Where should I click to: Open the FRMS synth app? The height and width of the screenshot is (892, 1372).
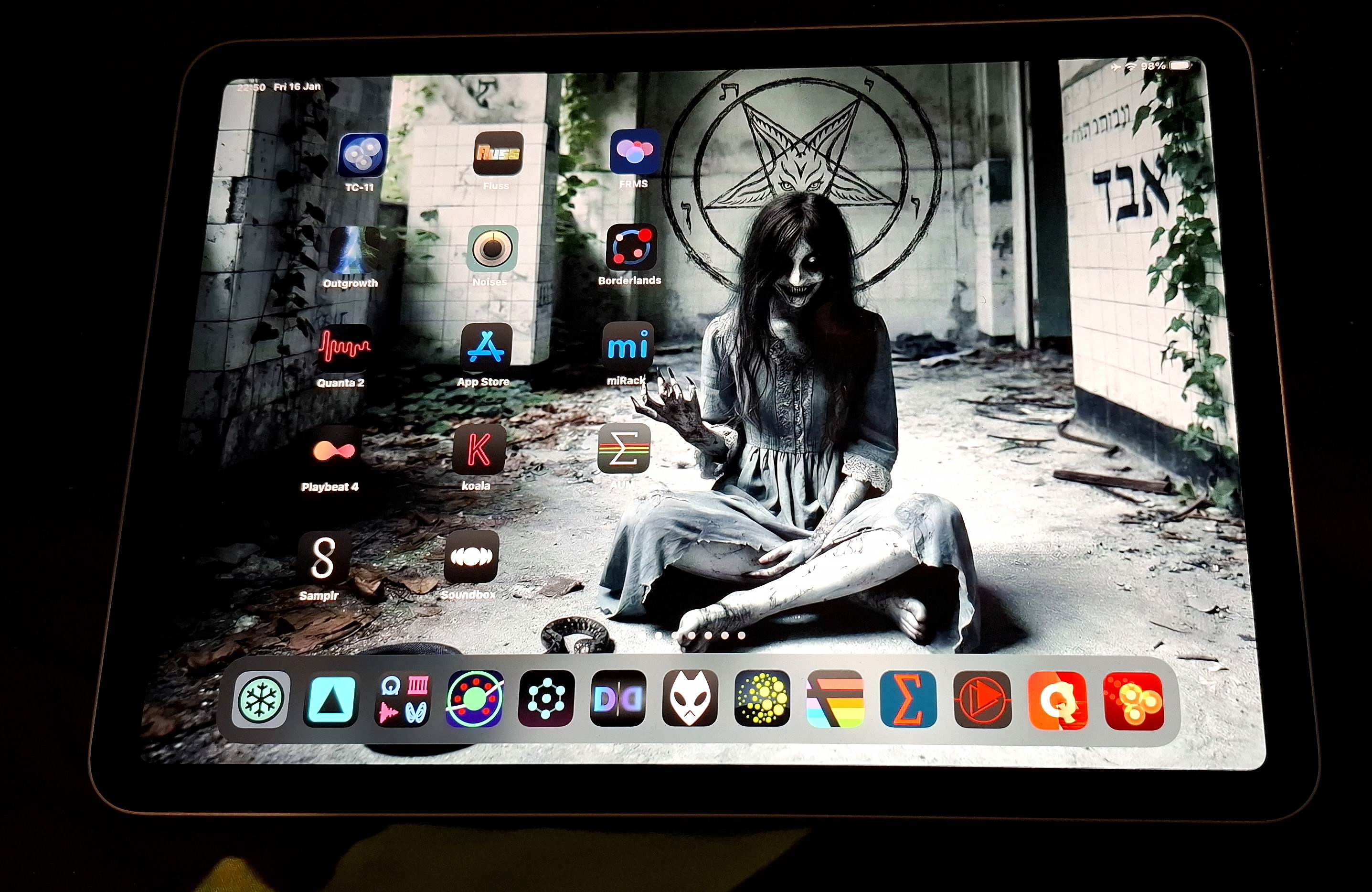tap(634, 151)
